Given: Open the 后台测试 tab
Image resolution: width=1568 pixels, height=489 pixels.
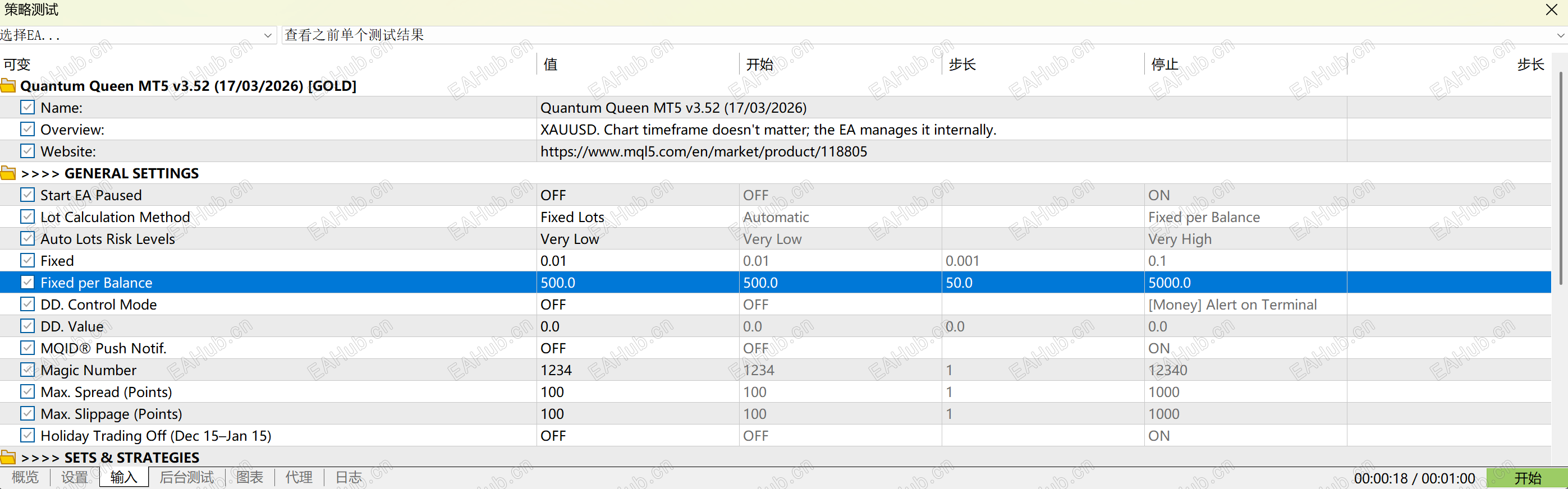Looking at the screenshot, I should 186,478.
